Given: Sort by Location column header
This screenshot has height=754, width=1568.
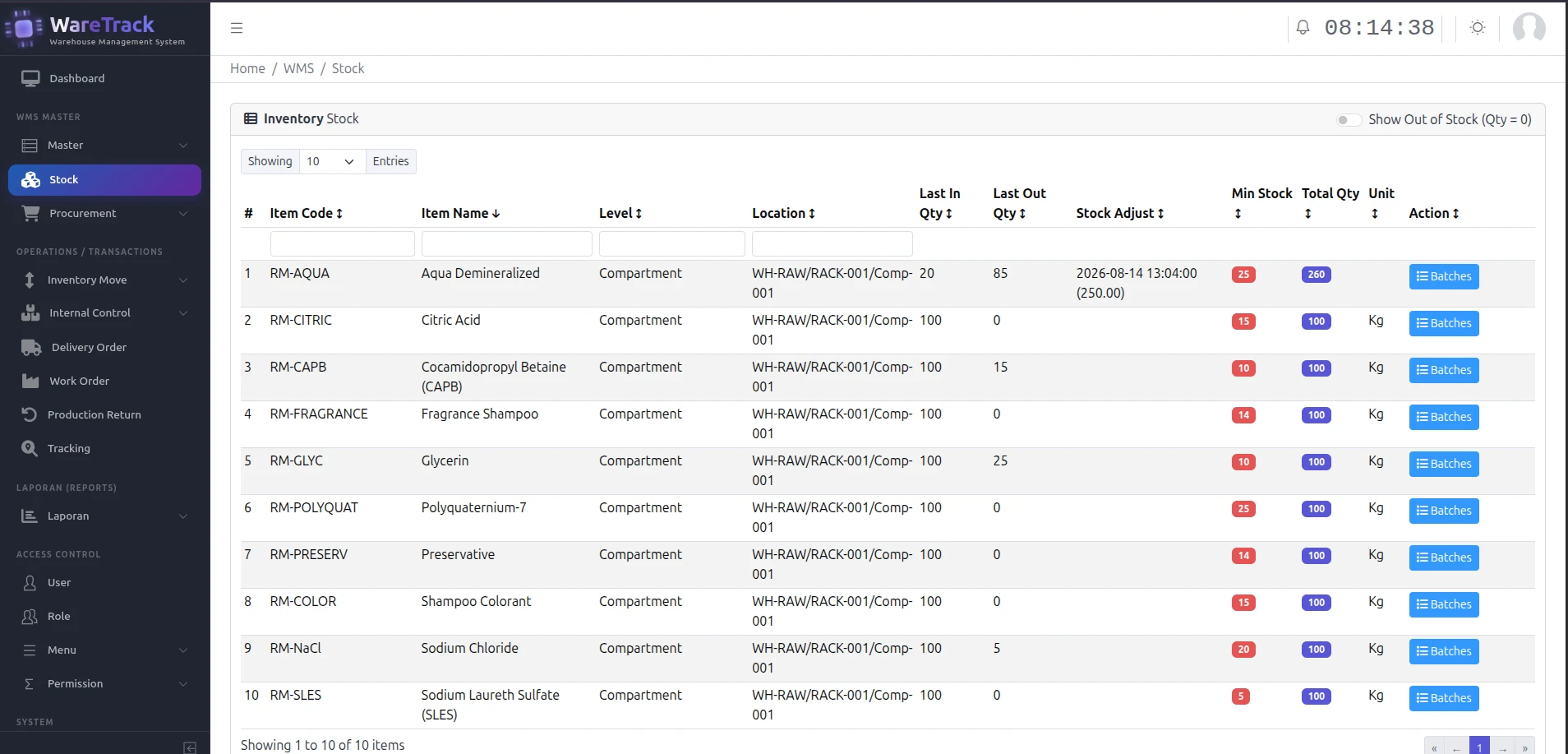Looking at the screenshot, I should (784, 213).
